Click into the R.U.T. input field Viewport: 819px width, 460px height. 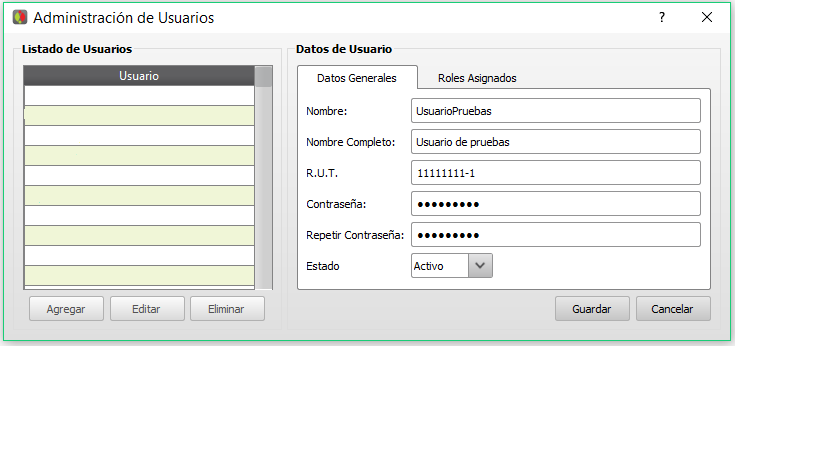pos(555,173)
